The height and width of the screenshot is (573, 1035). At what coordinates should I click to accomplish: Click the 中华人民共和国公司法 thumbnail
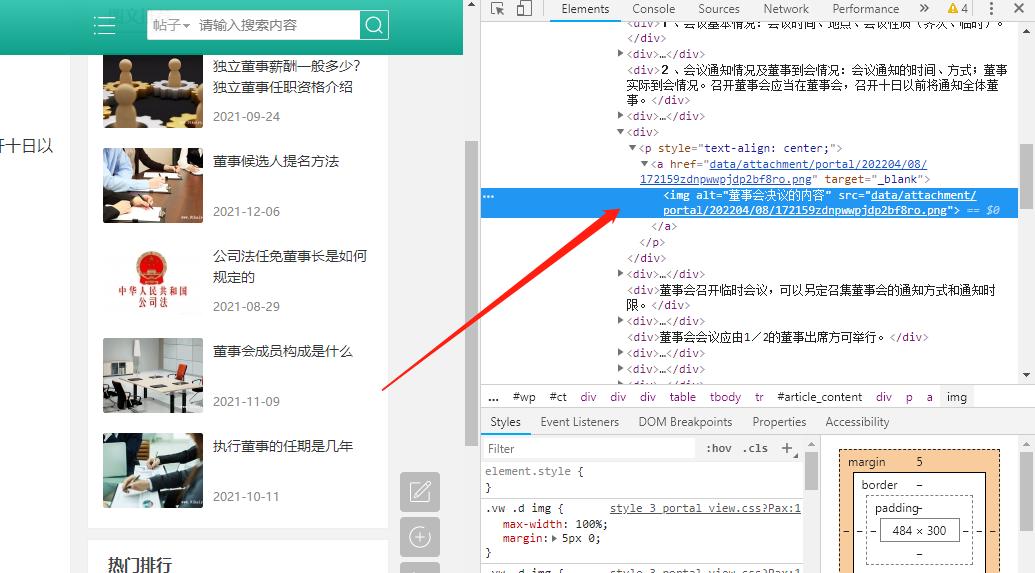pyautogui.click(x=153, y=281)
